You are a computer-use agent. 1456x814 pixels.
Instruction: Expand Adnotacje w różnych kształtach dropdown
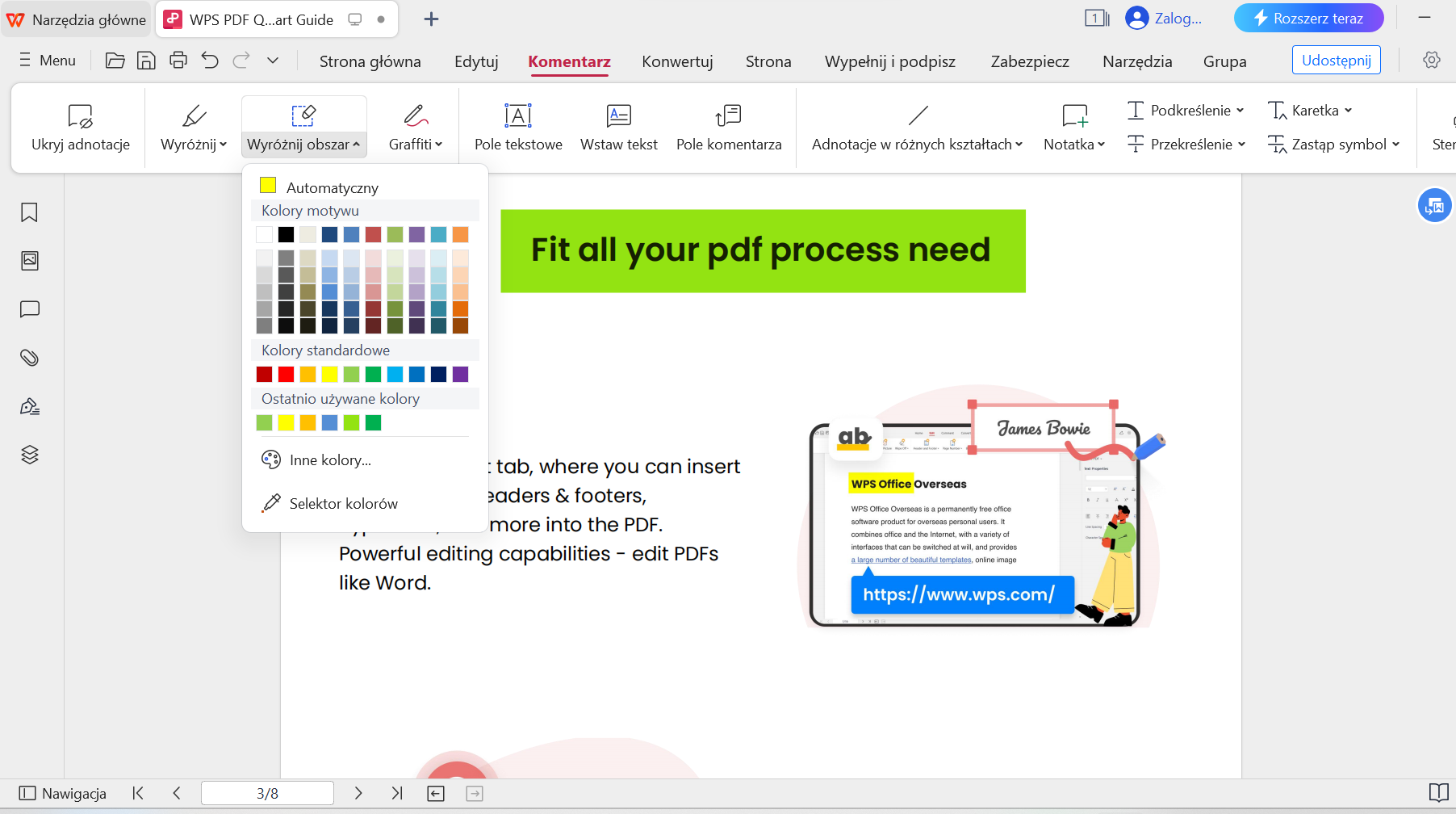[1019, 145]
